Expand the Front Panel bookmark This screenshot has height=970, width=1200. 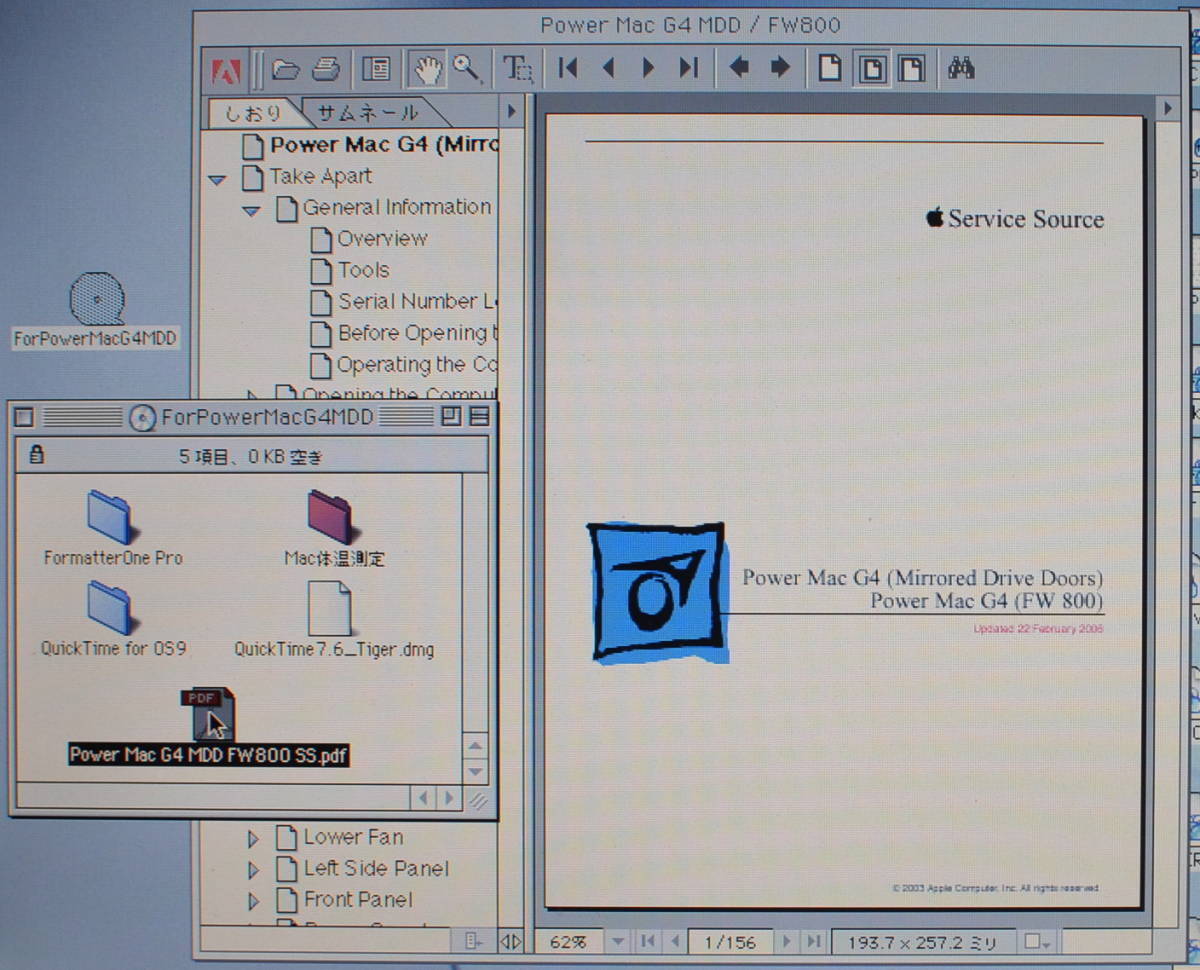(x=253, y=901)
